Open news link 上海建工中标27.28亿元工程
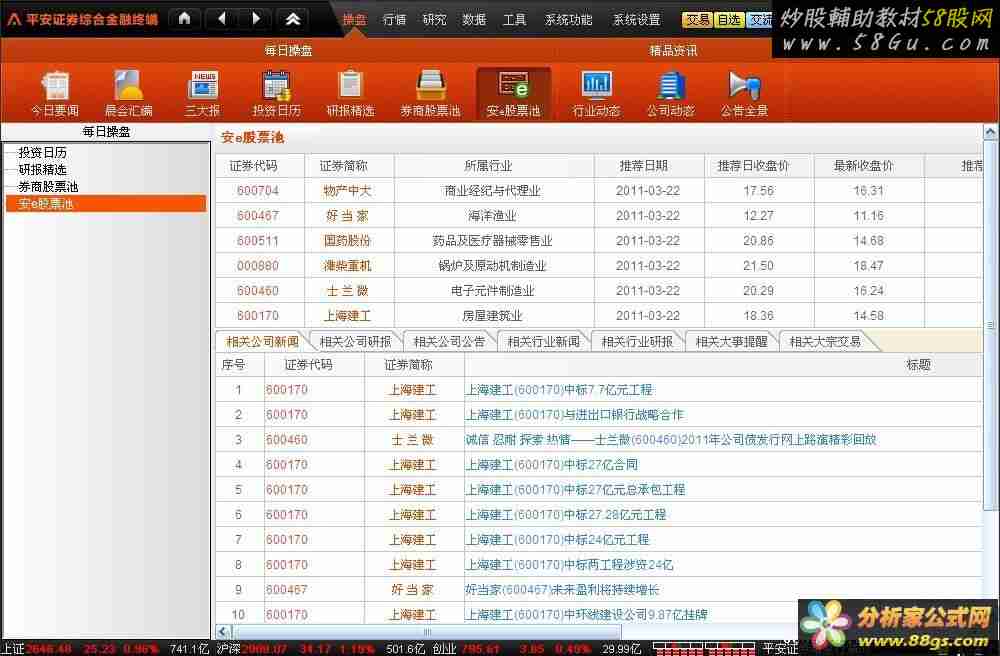Image resolution: width=1000 pixels, height=656 pixels. 566,514
